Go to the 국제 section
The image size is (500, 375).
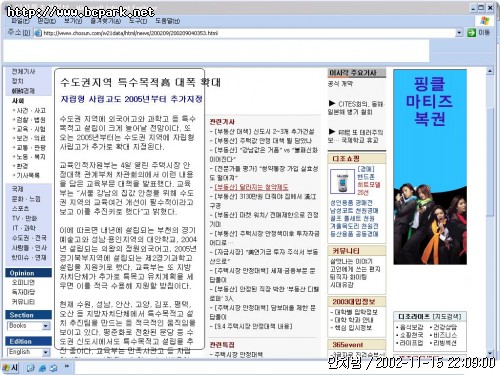(x=17, y=189)
